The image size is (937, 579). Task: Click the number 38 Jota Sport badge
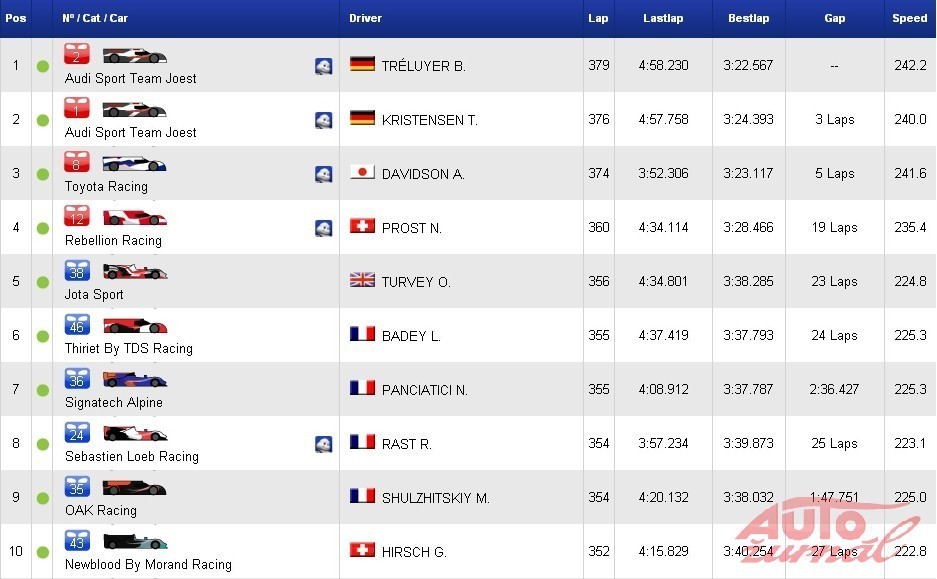(x=77, y=270)
